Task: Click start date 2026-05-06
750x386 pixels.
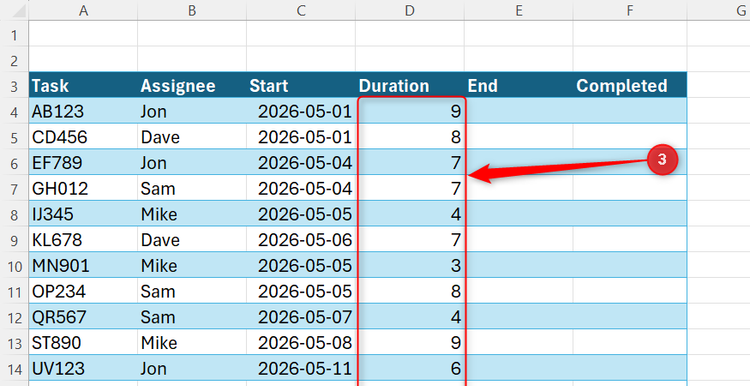Action: pos(301,240)
